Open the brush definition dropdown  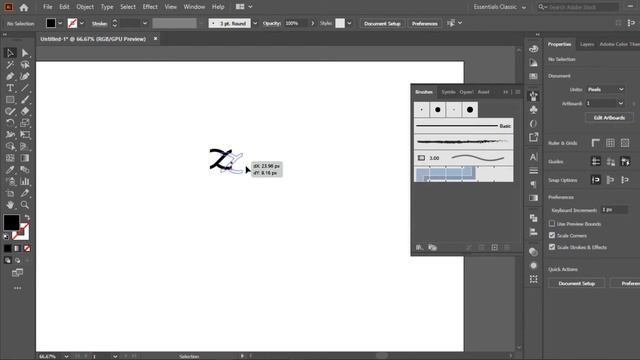(255, 23)
